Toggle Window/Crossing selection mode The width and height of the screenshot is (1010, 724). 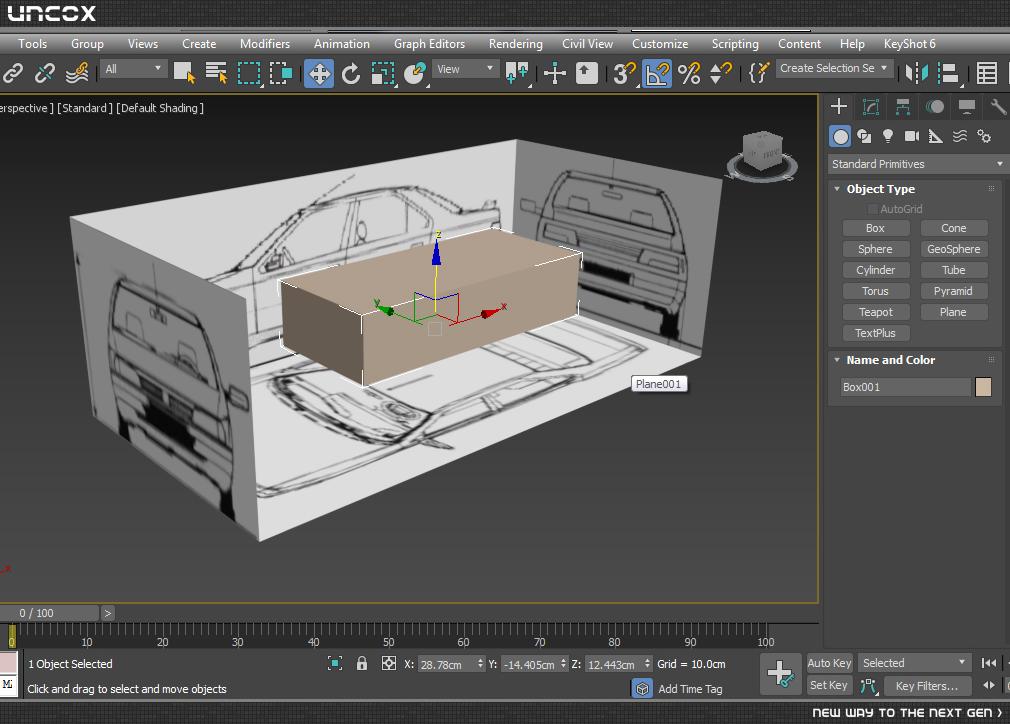point(281,73)
